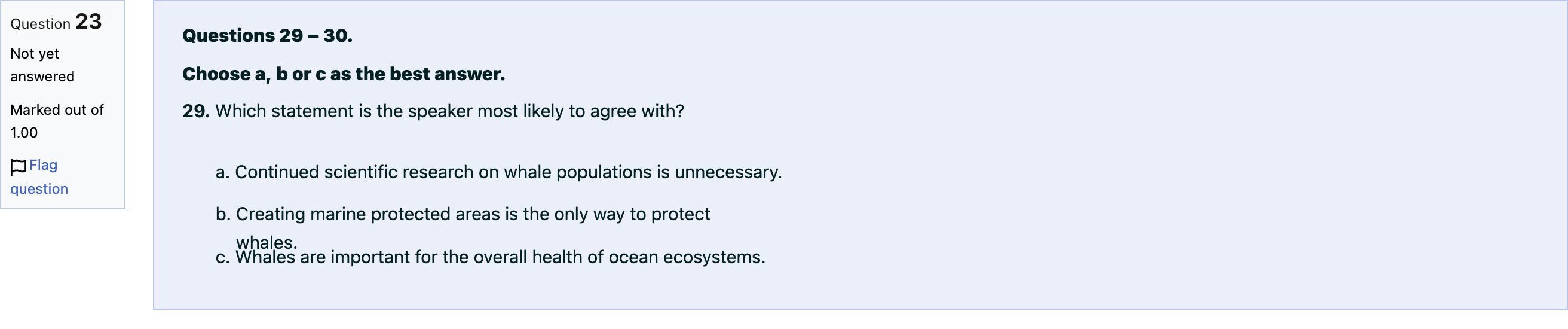Select answer a about unnecessary scientific research

(x=498, y=172)
